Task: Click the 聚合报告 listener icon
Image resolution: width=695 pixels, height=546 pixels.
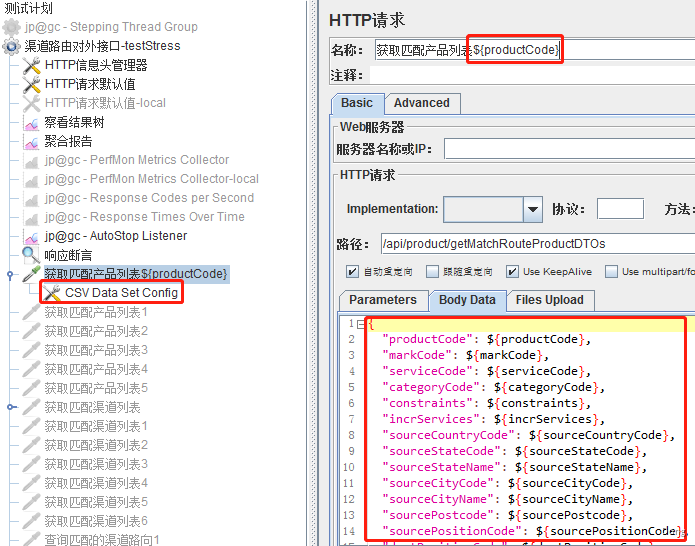Action: [x=31, y=141]
